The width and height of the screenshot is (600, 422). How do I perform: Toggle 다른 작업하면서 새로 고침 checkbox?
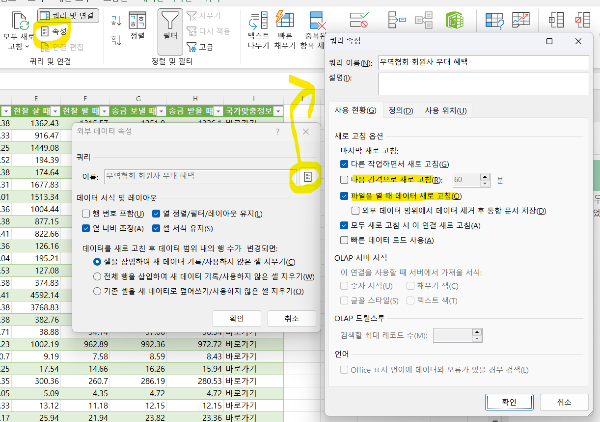click(344, 164)
